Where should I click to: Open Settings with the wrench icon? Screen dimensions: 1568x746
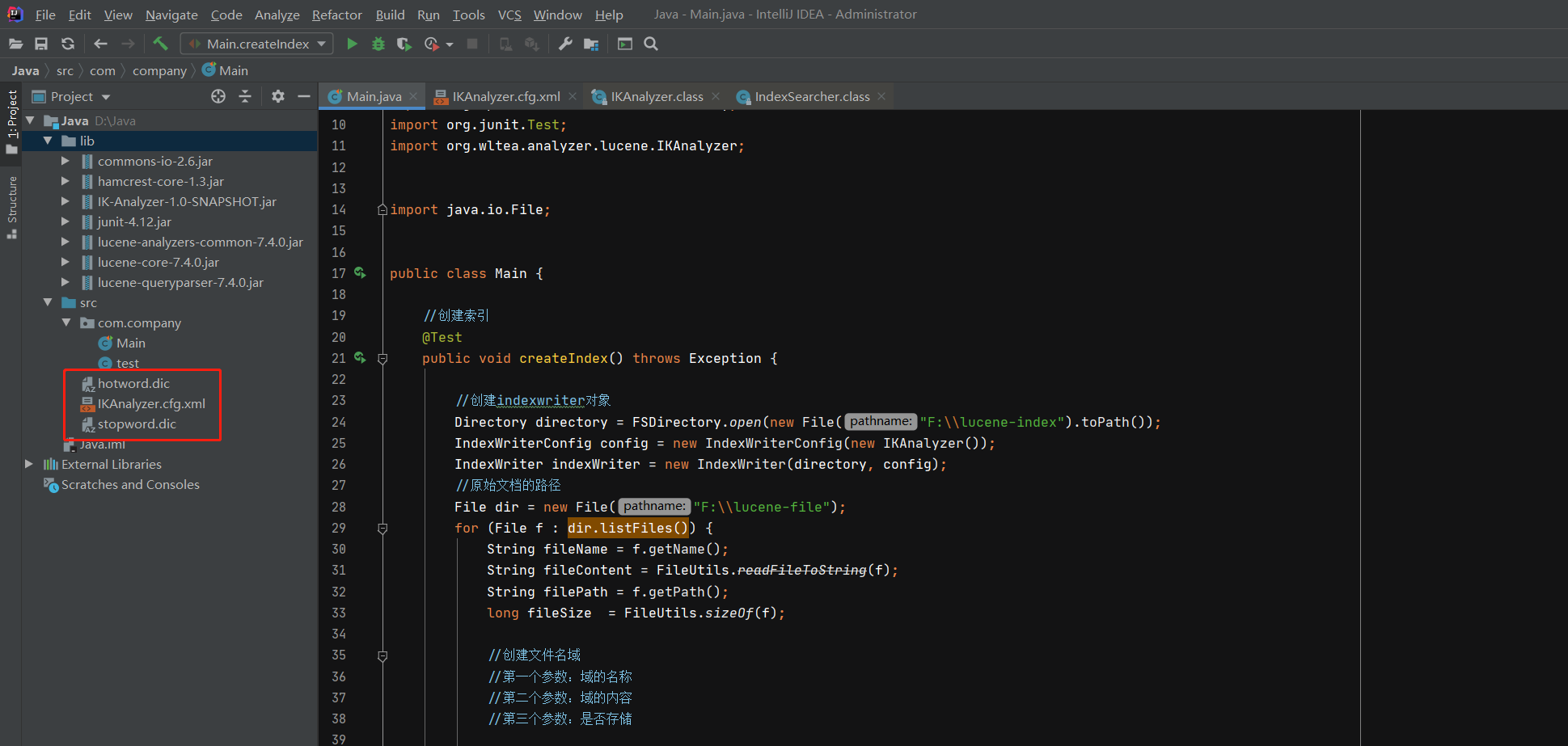(565, 44)
